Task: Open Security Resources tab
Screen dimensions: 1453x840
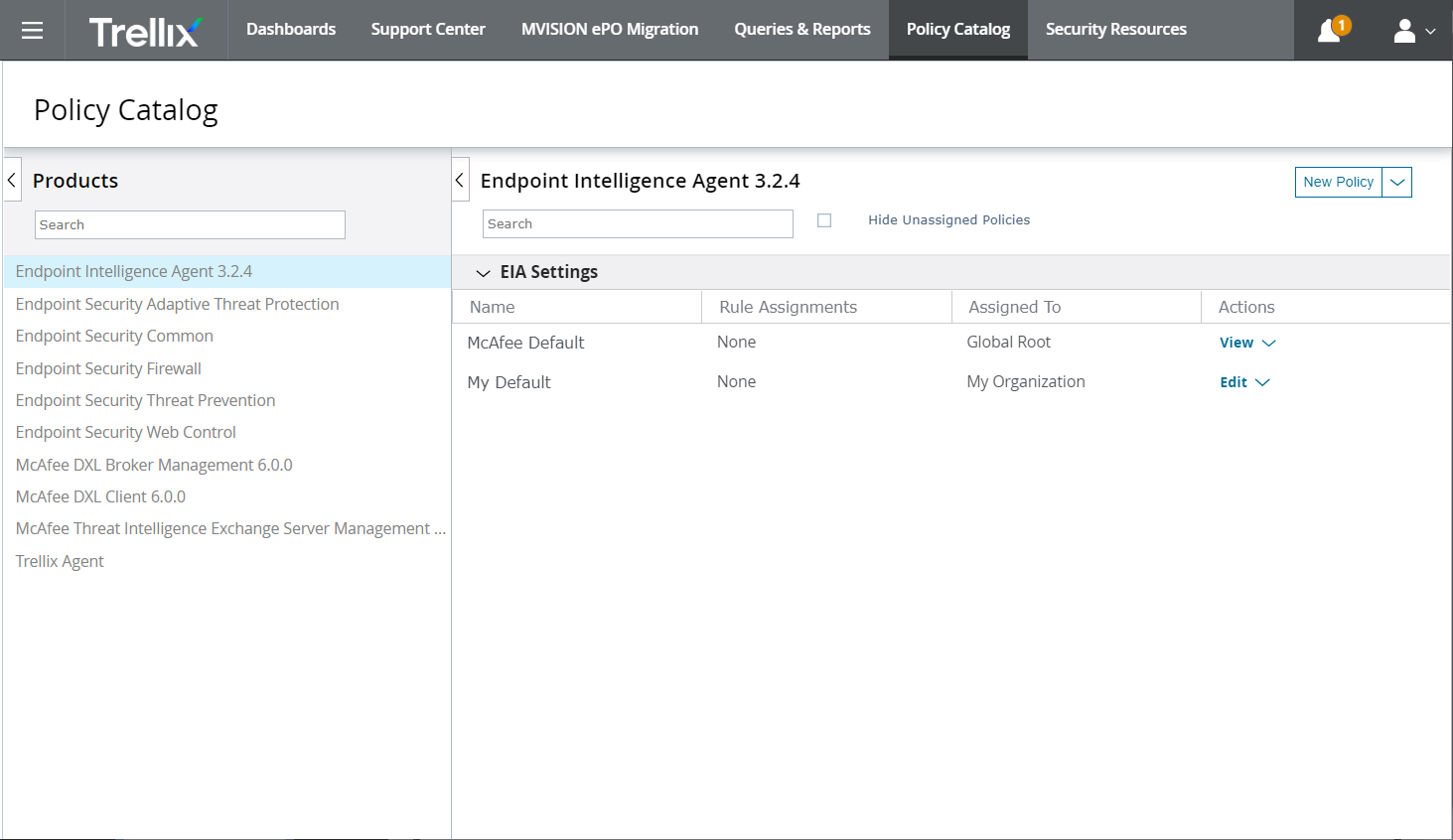Action: 1116,30
